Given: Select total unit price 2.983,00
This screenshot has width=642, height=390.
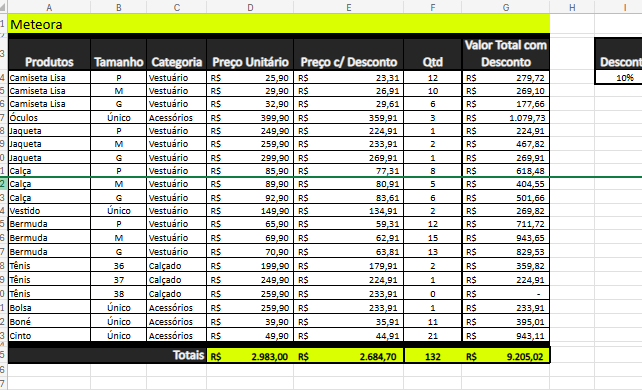Looking at the screenshot, I should 250,356.
